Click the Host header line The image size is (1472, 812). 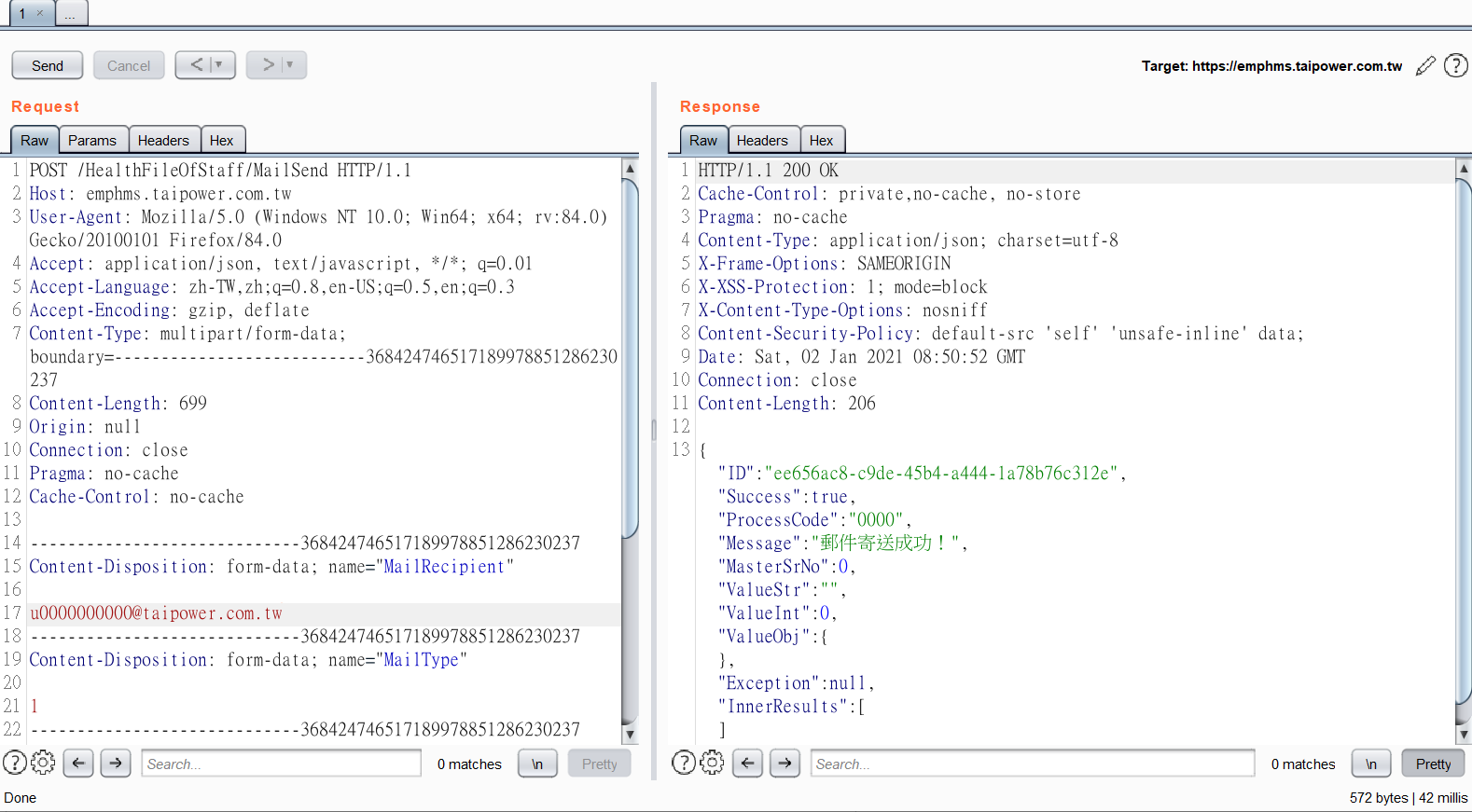click(x=160, y=194)
